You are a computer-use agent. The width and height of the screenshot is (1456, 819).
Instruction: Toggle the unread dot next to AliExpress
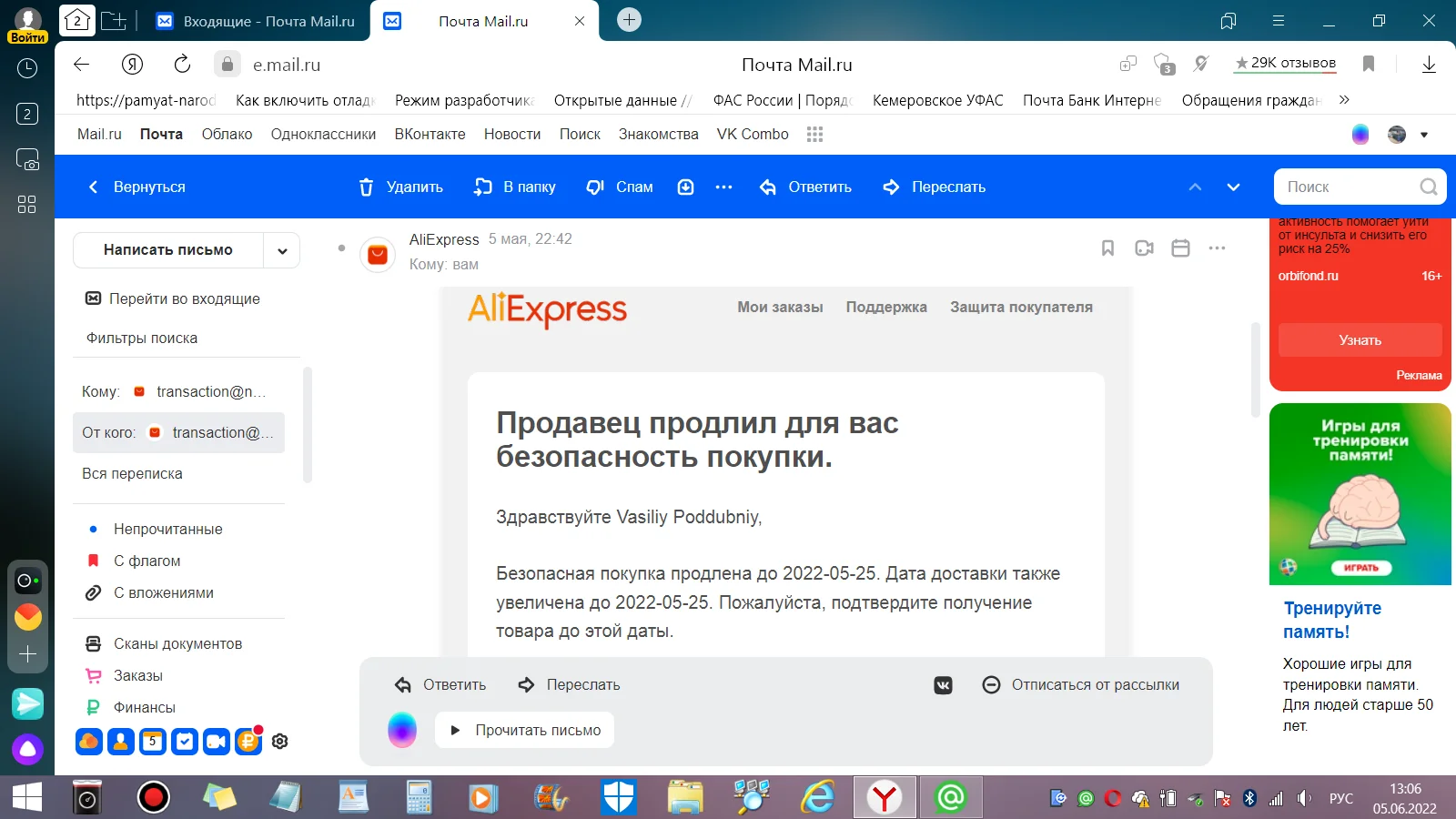pyautogui.click(x=341, y=248)
